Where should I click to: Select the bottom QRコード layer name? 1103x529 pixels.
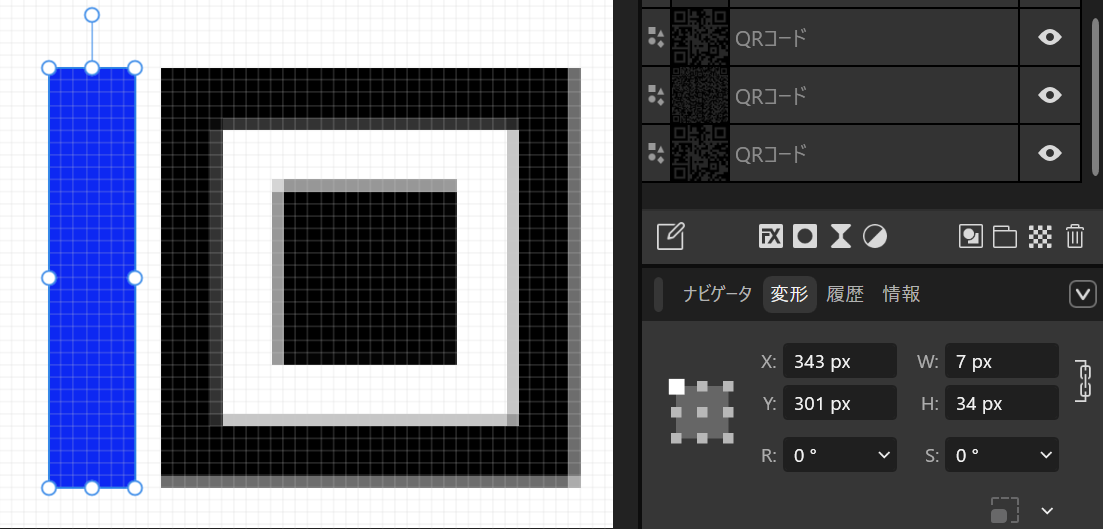click(x=770, y=153)
